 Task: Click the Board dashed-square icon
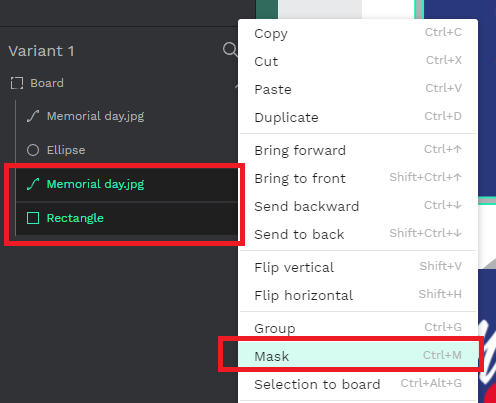(17, 83)
